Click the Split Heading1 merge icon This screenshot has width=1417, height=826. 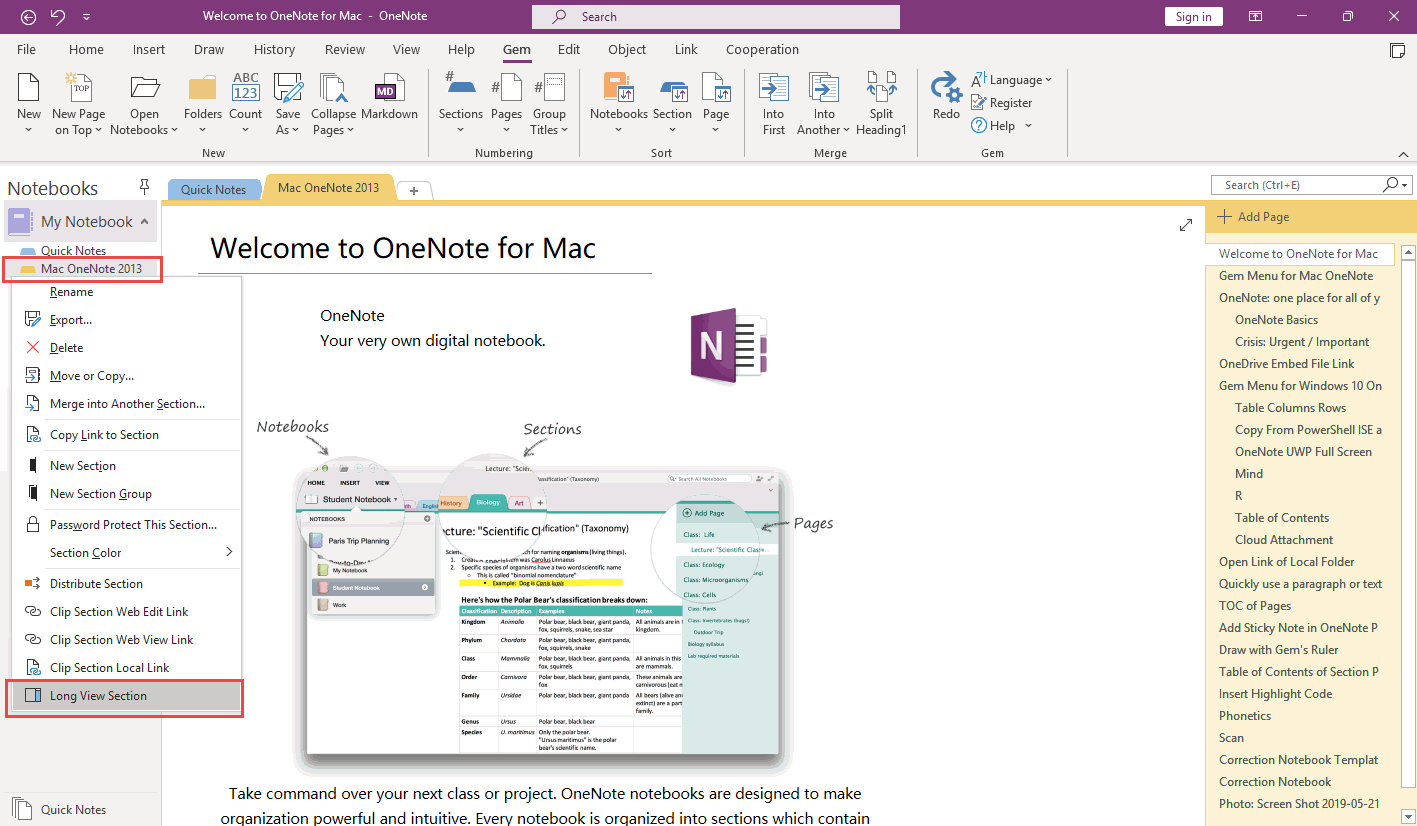[881, 88]
